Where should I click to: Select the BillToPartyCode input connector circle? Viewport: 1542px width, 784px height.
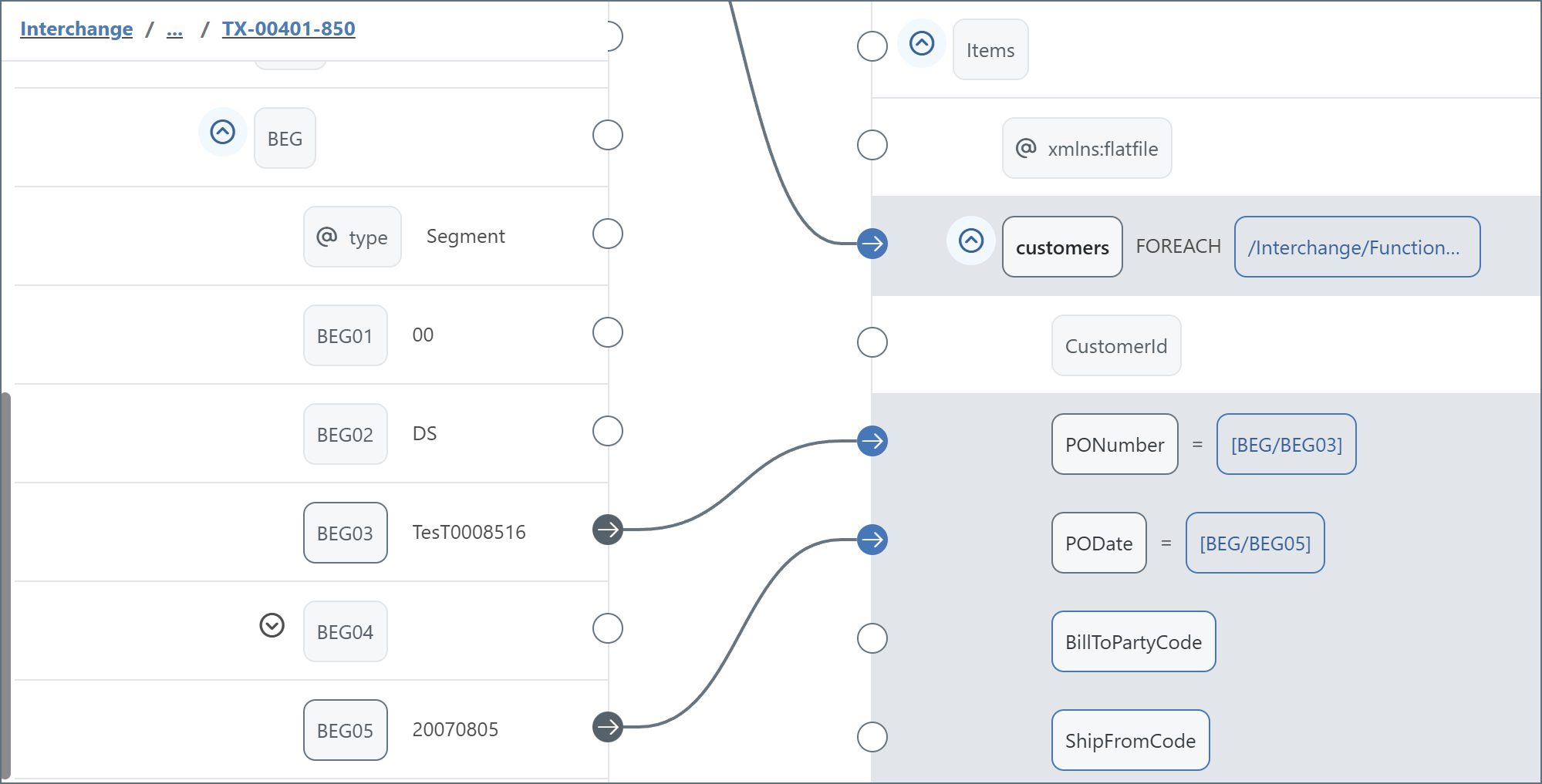[x=872, y=638]
